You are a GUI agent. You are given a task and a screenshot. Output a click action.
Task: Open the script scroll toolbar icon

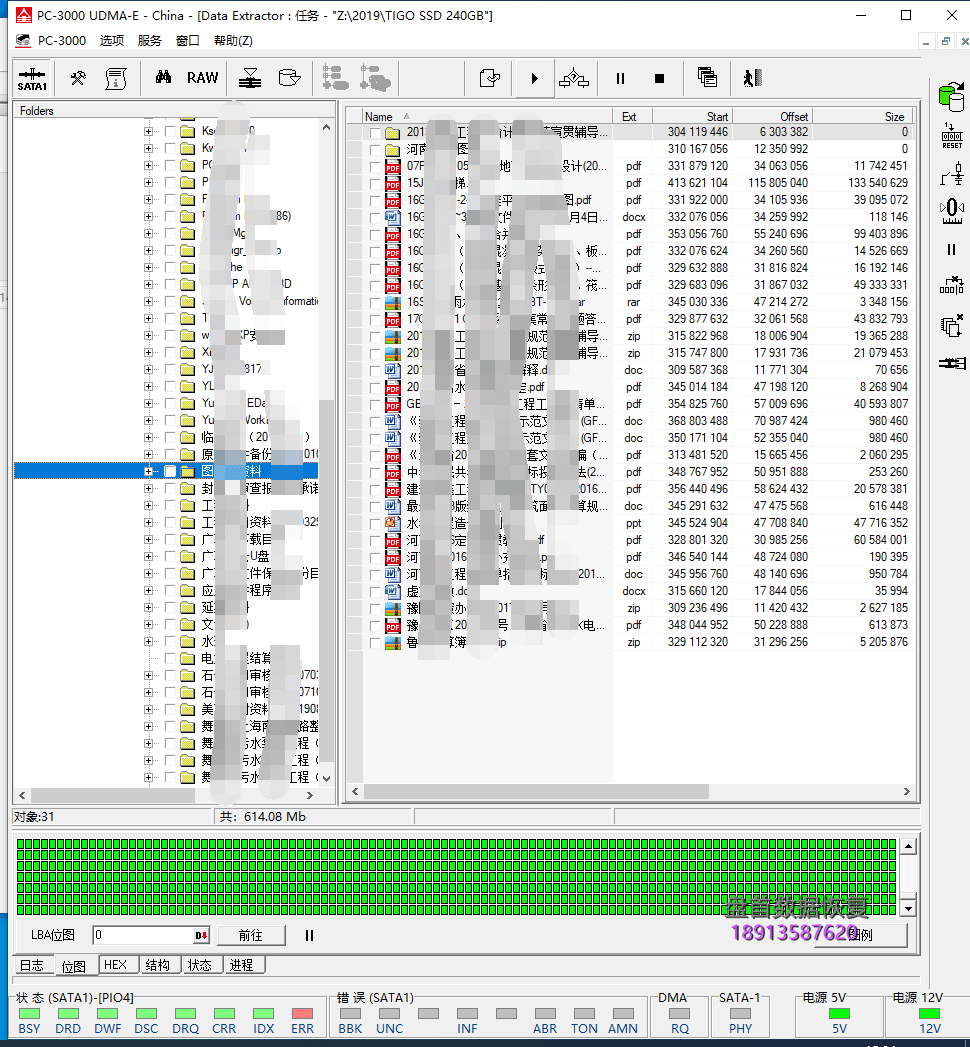coord(116,79)
